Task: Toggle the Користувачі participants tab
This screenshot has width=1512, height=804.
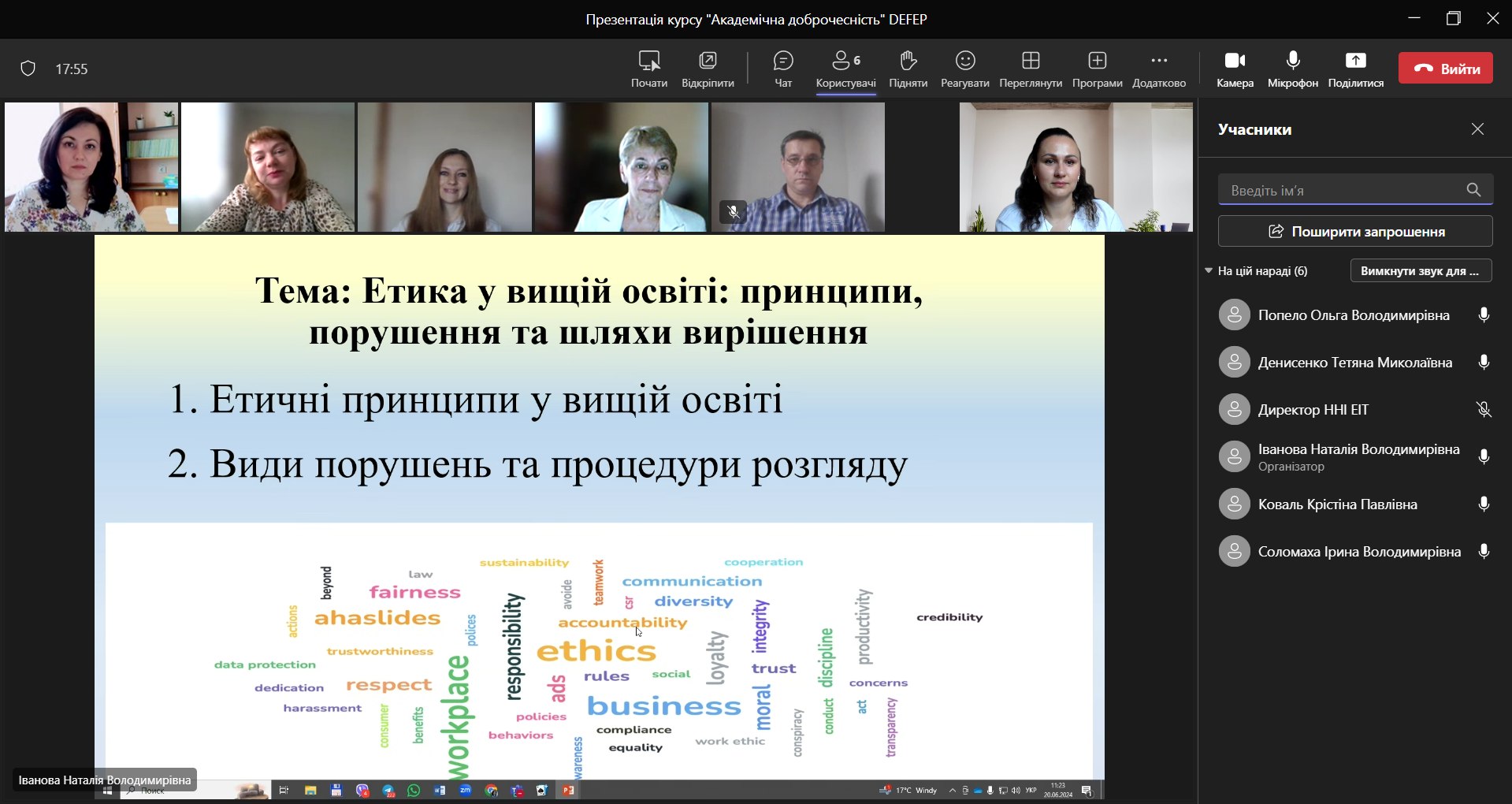Action: (x=845, y=69)
